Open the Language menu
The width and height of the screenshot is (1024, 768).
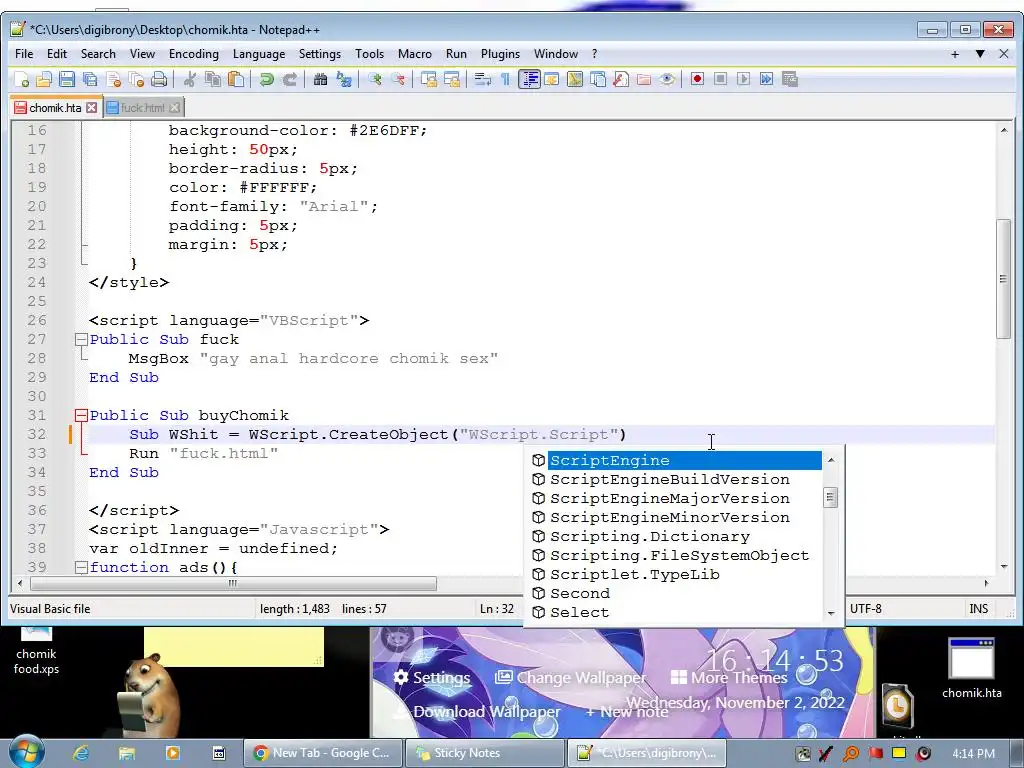pos(259,54)
